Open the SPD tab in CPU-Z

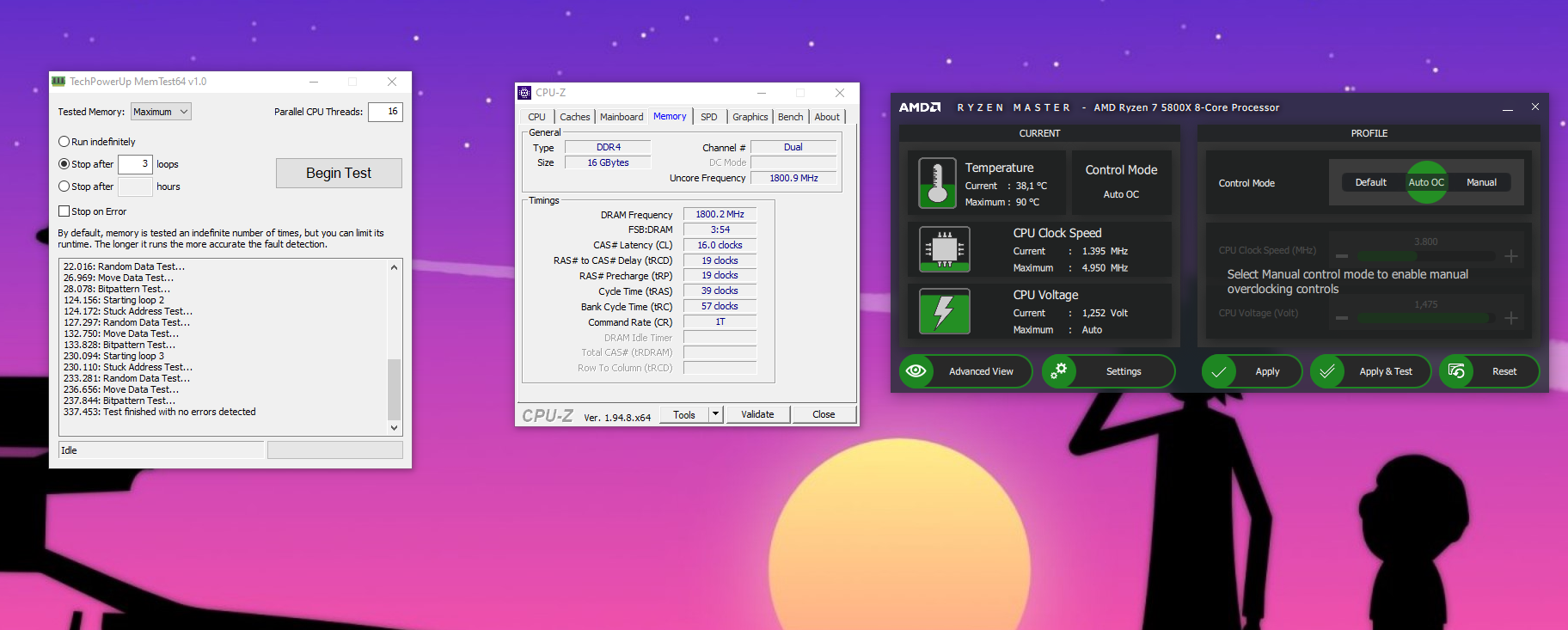tap(709, 117)
